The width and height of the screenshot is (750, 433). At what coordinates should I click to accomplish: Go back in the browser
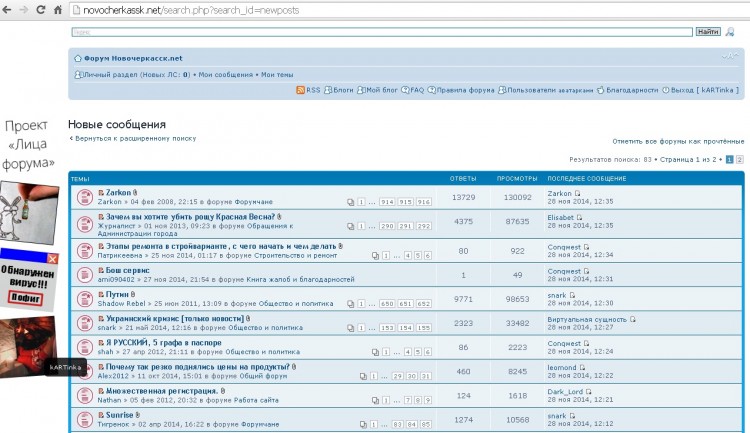[x=7, y=10]
